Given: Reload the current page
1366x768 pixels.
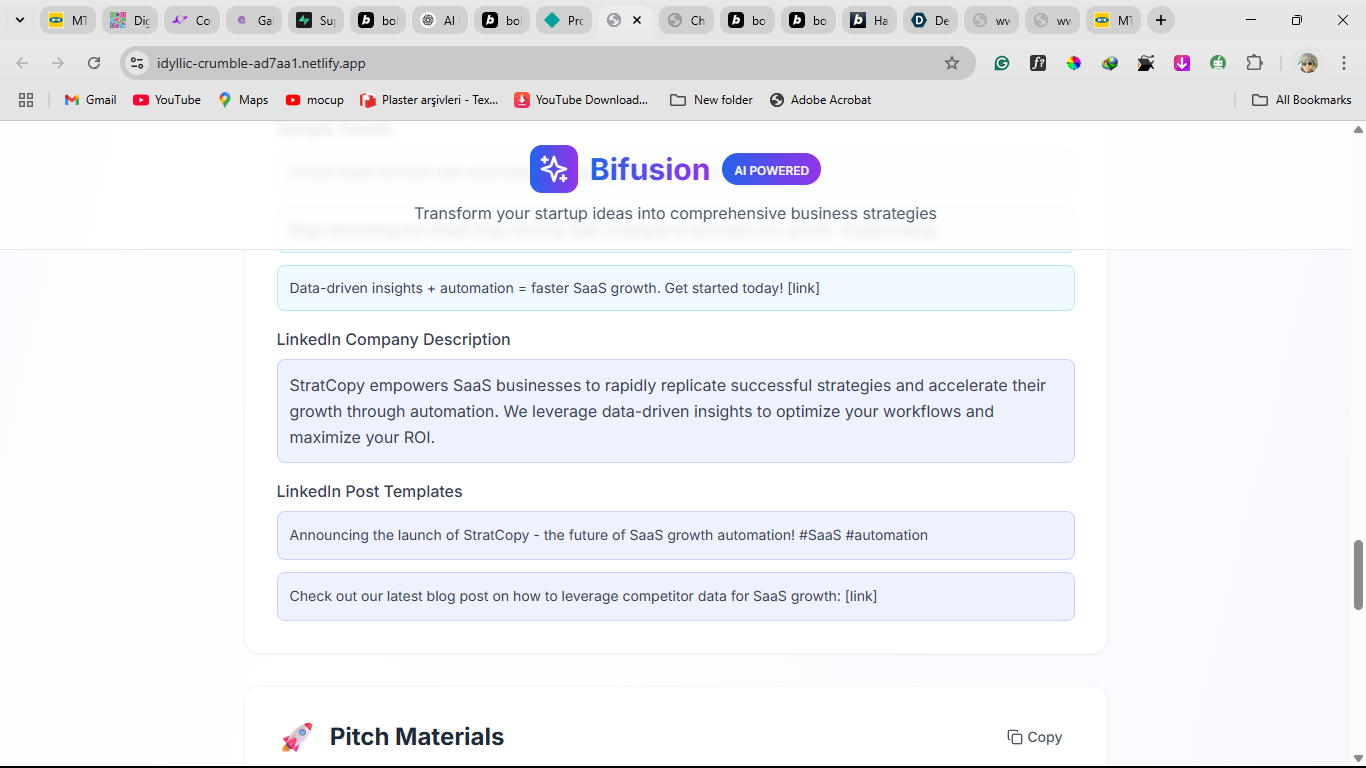Looking at the screenshot, I should pyautogui.click(x=94, y=63).
